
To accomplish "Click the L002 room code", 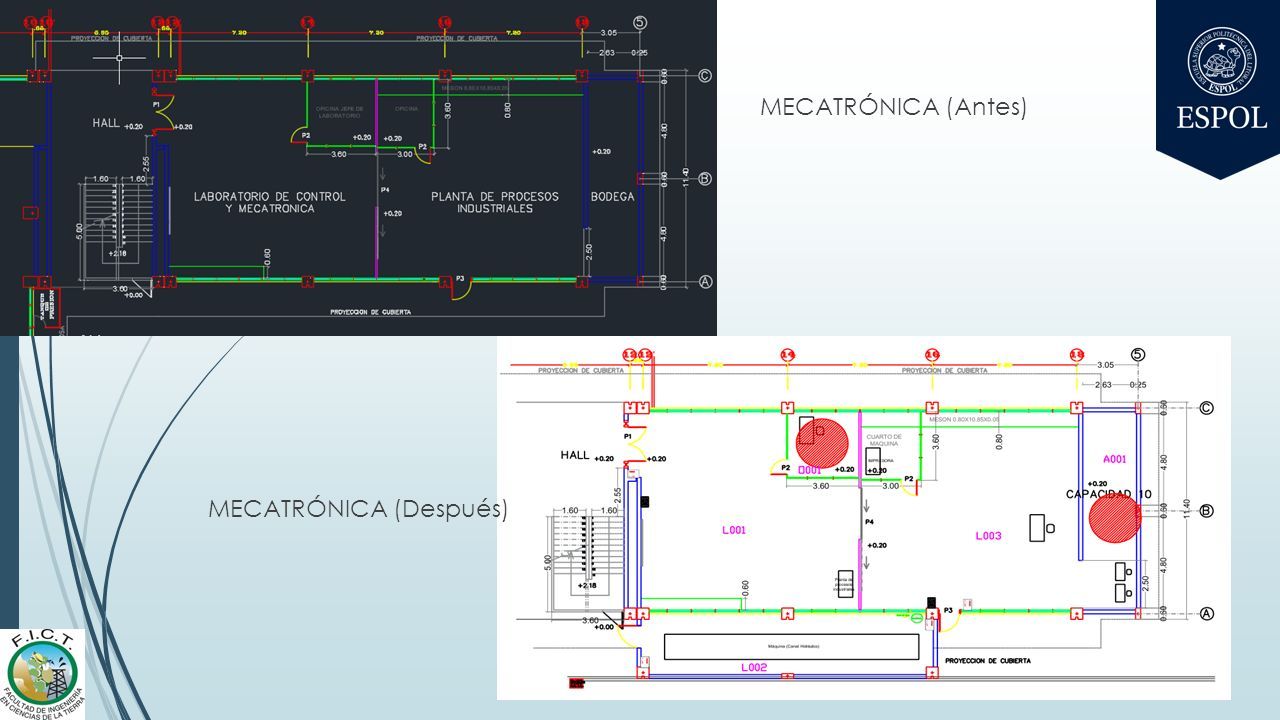I will click(754, 667).
